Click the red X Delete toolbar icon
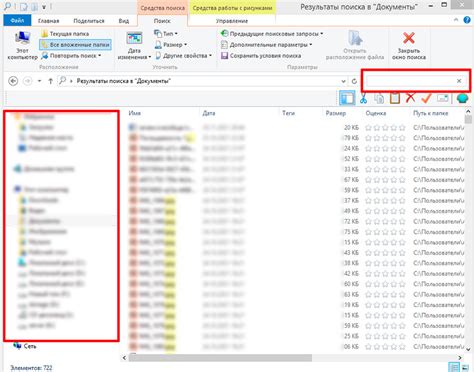The width and height of the screenshot is (474, 372). (410, 98)
